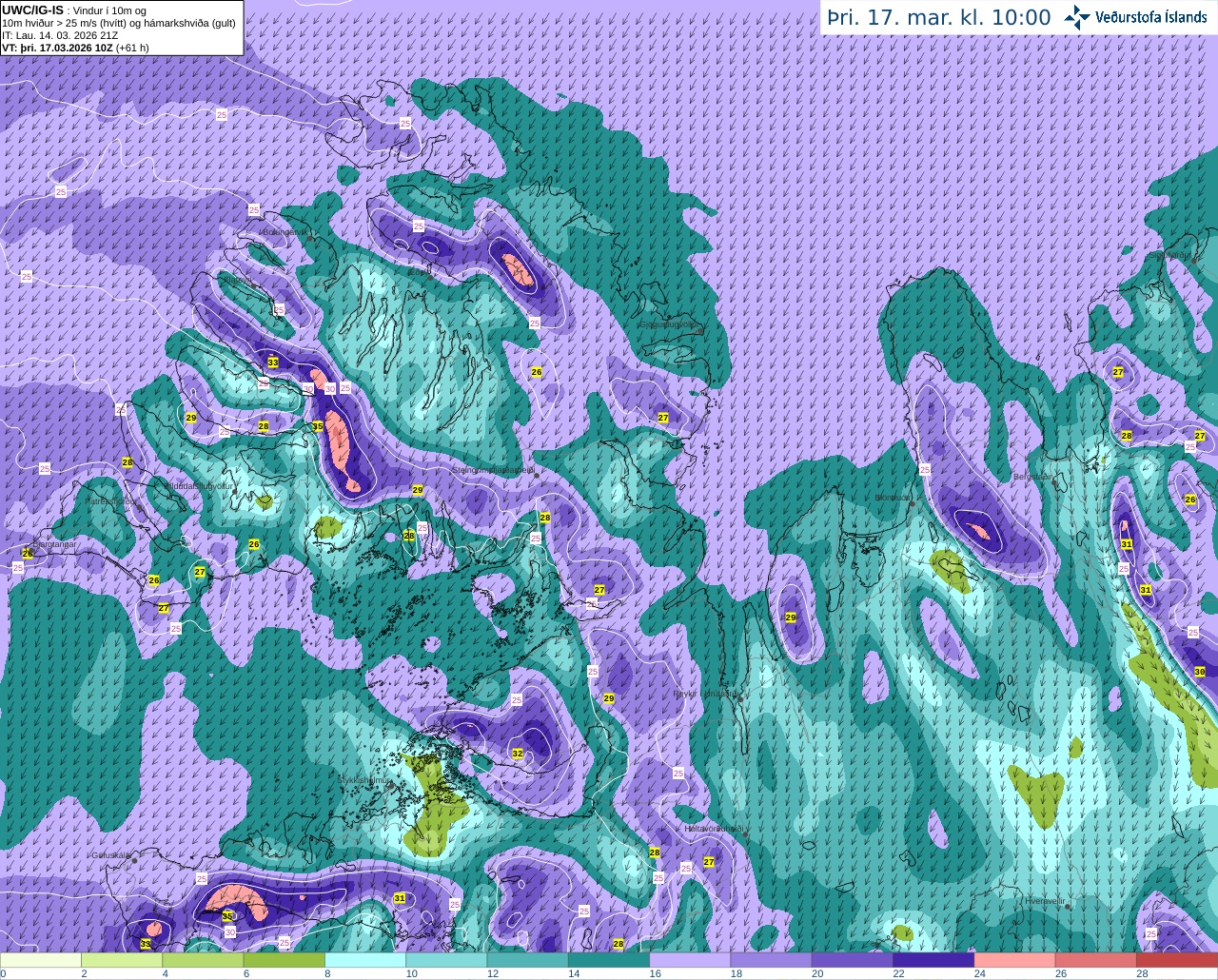Click the legend tick label 12
Screen dimensions: 1218x980
[493, 973]
